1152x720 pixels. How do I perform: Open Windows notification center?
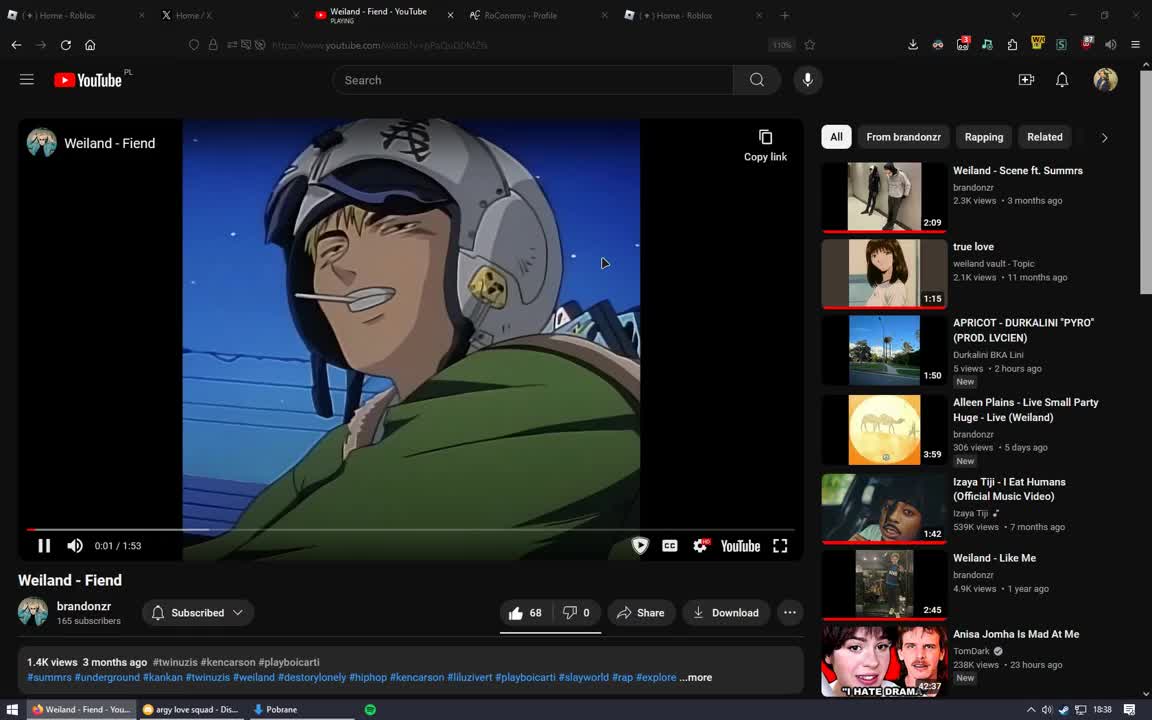point(1129,710)
